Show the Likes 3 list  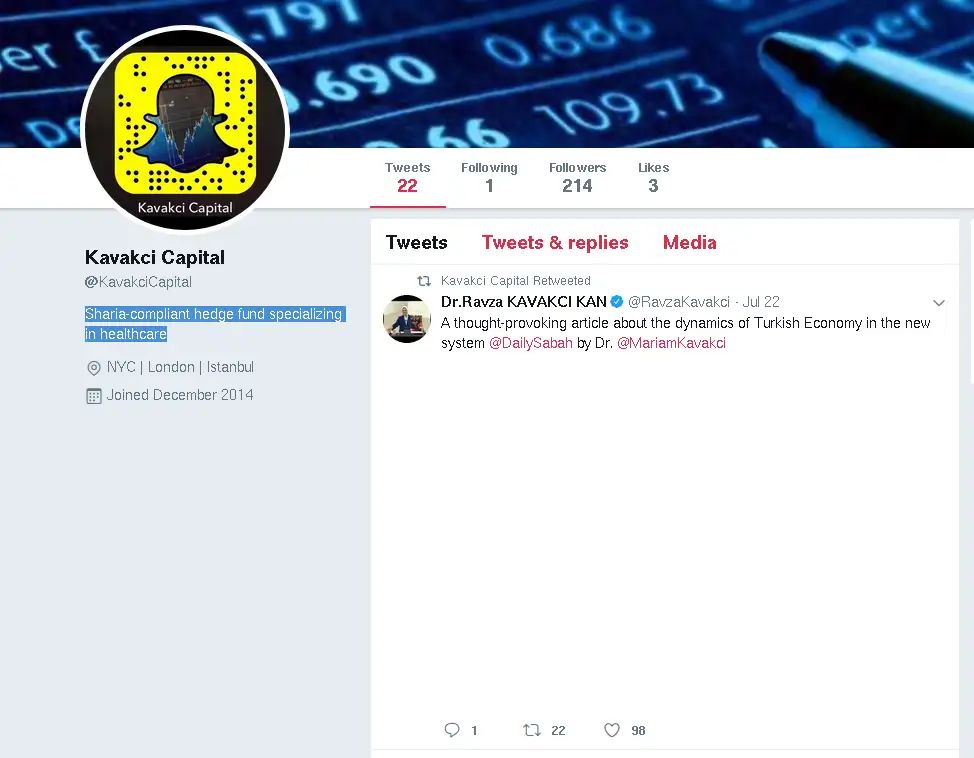pos(653,178)
